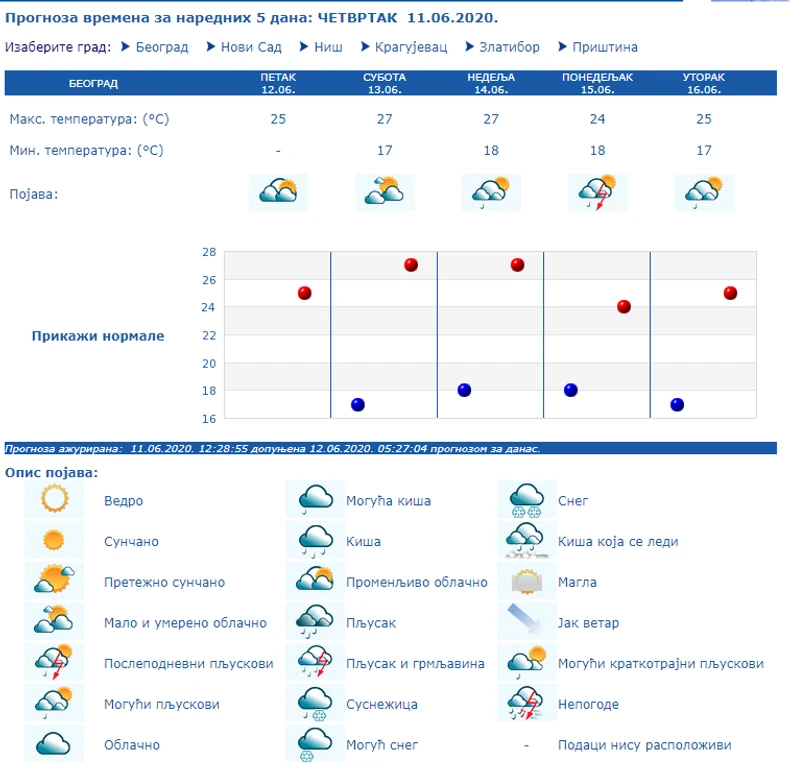Open forecast for Крагујевац
Viewport: 790px width, 772px height.
(411, 47)
